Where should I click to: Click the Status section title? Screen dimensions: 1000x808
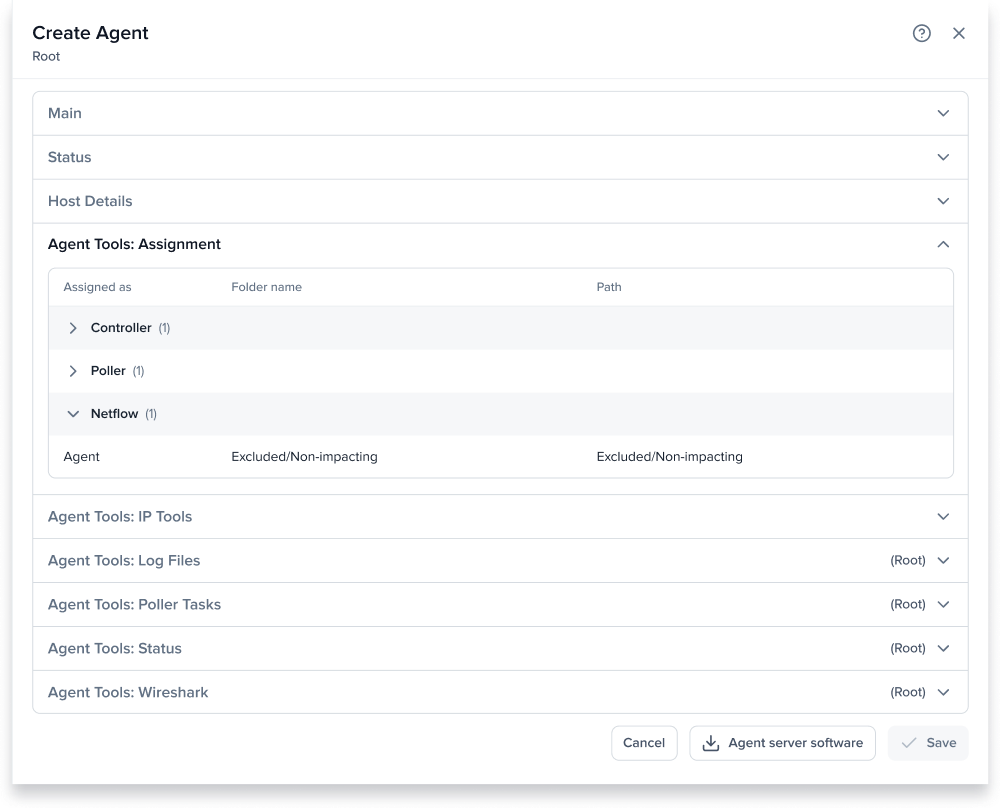(x=70, y=158)
